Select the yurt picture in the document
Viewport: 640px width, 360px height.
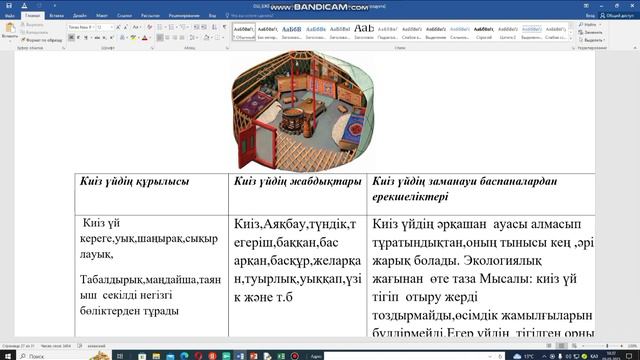pos(303,110)
